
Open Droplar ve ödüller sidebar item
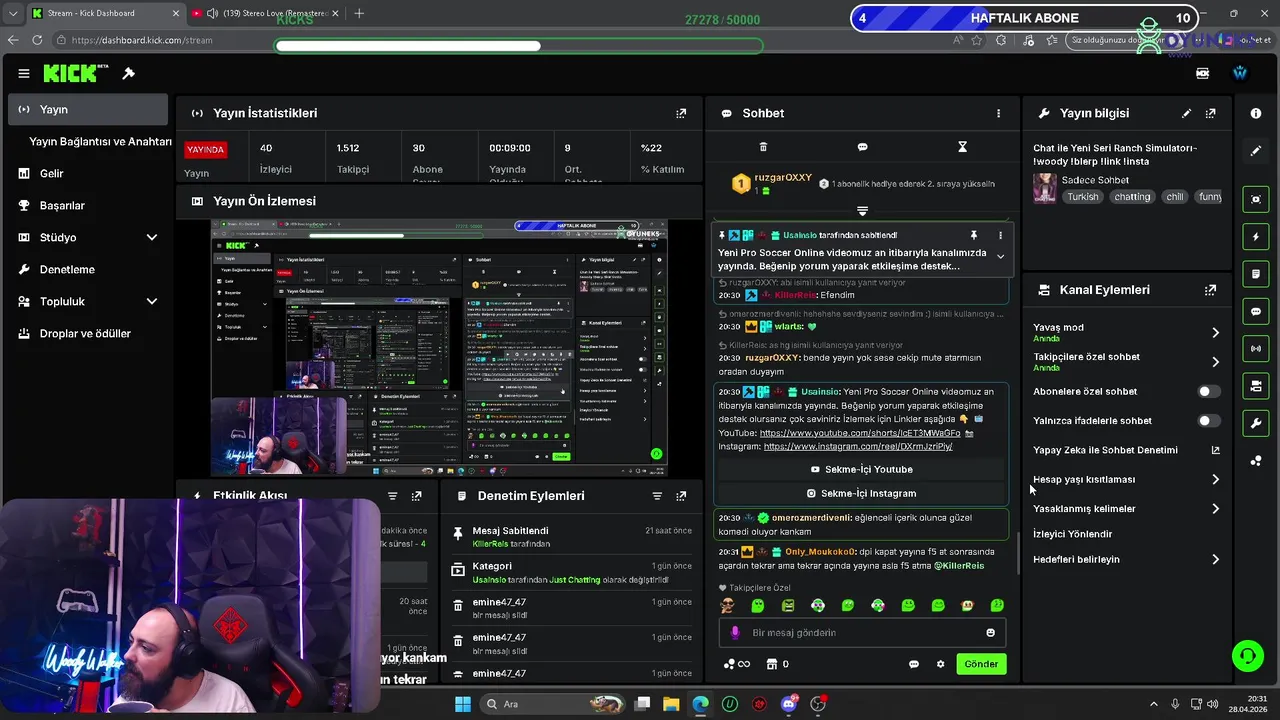click(88, 333)
